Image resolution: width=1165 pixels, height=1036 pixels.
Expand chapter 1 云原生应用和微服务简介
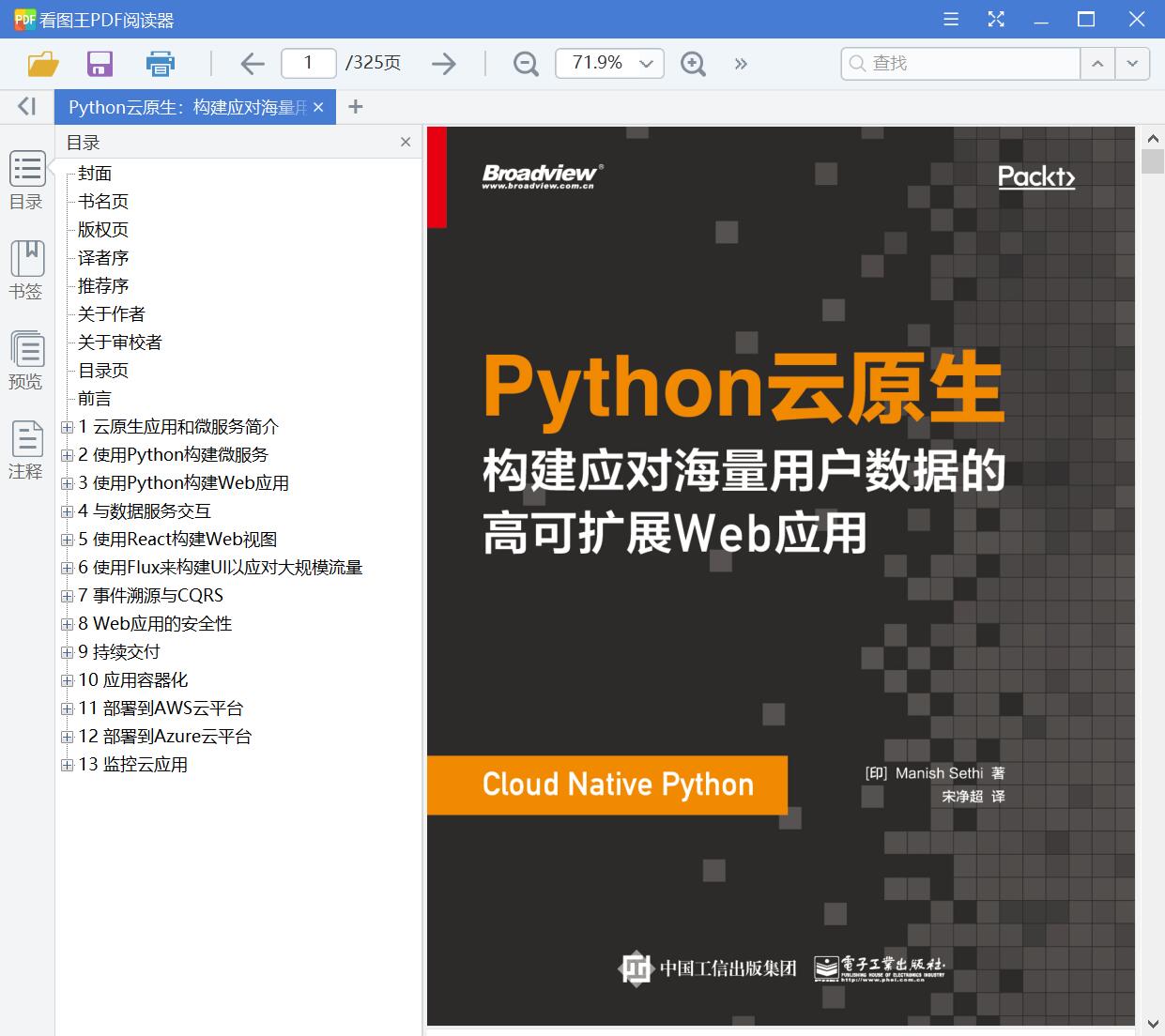click(67, 427)
